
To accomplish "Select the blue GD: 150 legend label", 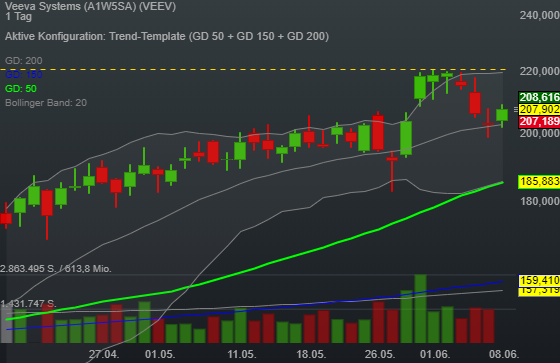I will [x=24, y=75].
